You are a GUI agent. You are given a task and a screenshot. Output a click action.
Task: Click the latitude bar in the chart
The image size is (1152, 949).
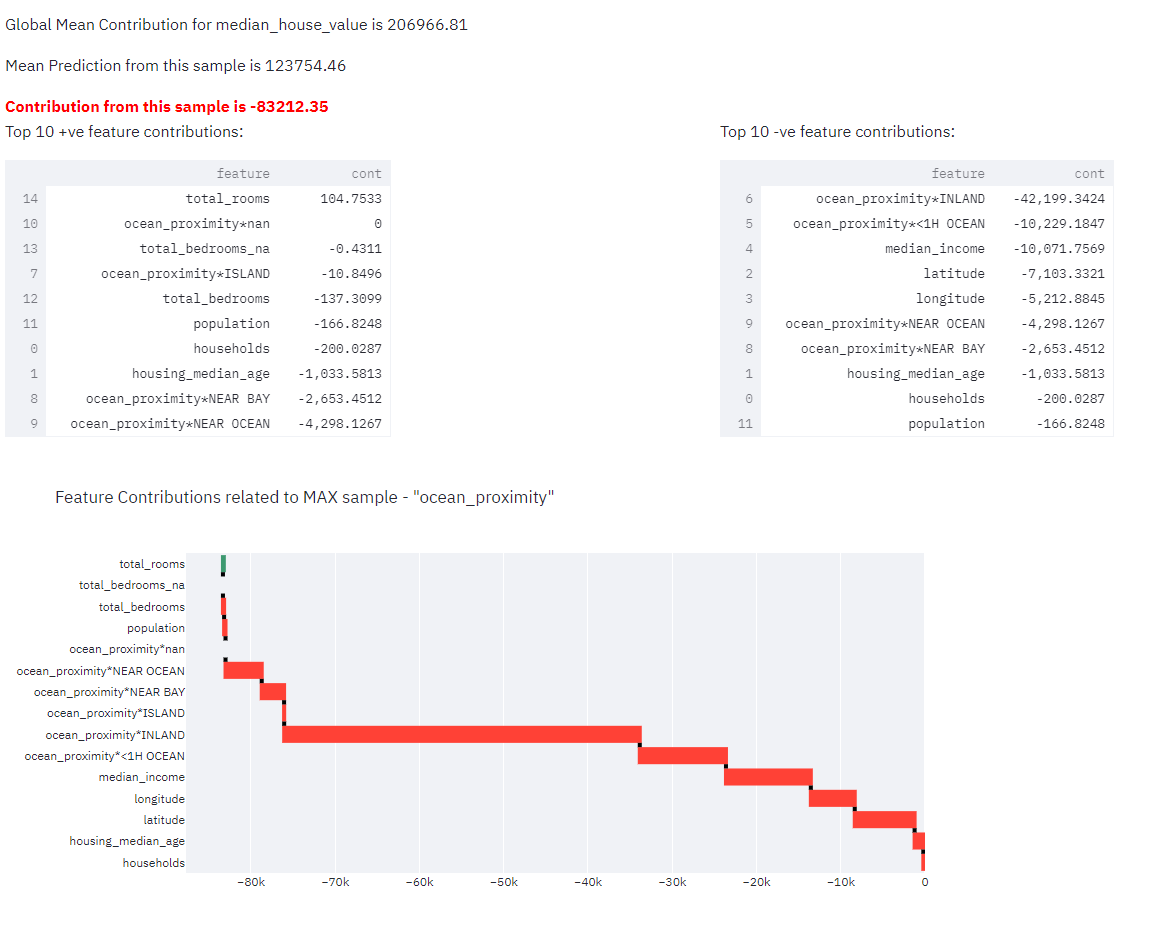point(884,820)
